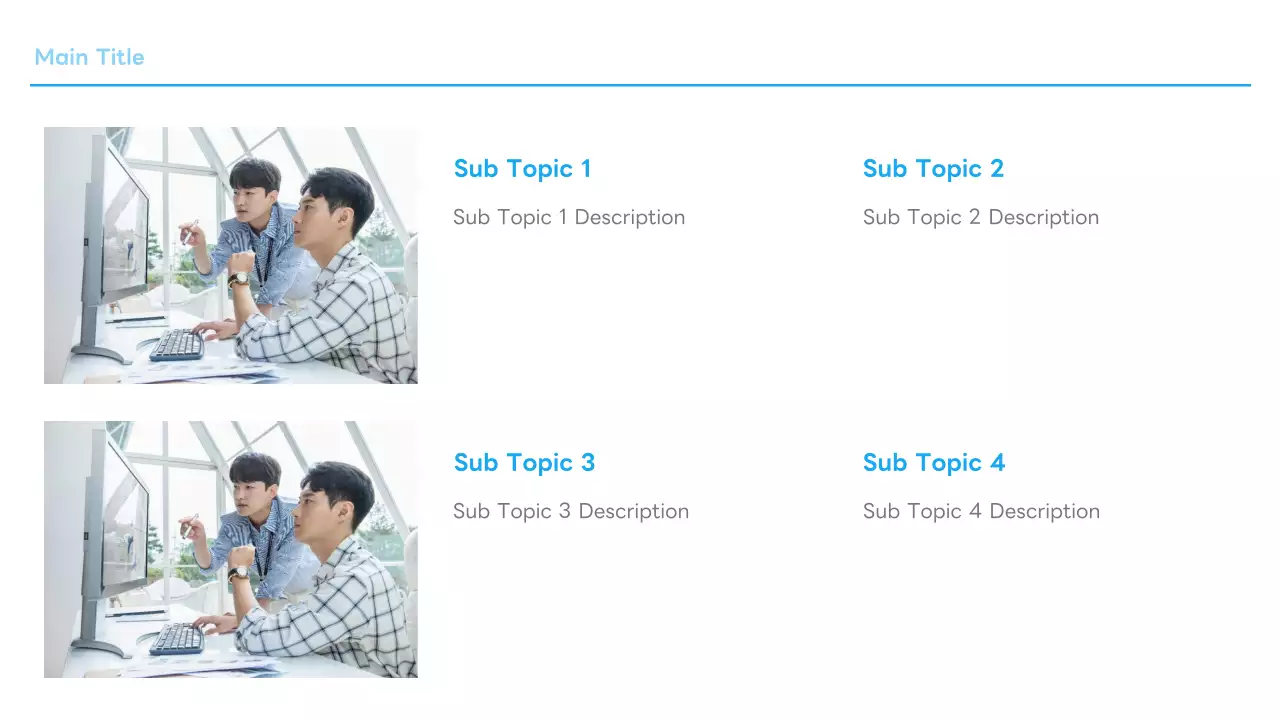Screen dimensions: 1280x720
Task: Click the keyboard in the top photo
Action: [x=177, y=345]
